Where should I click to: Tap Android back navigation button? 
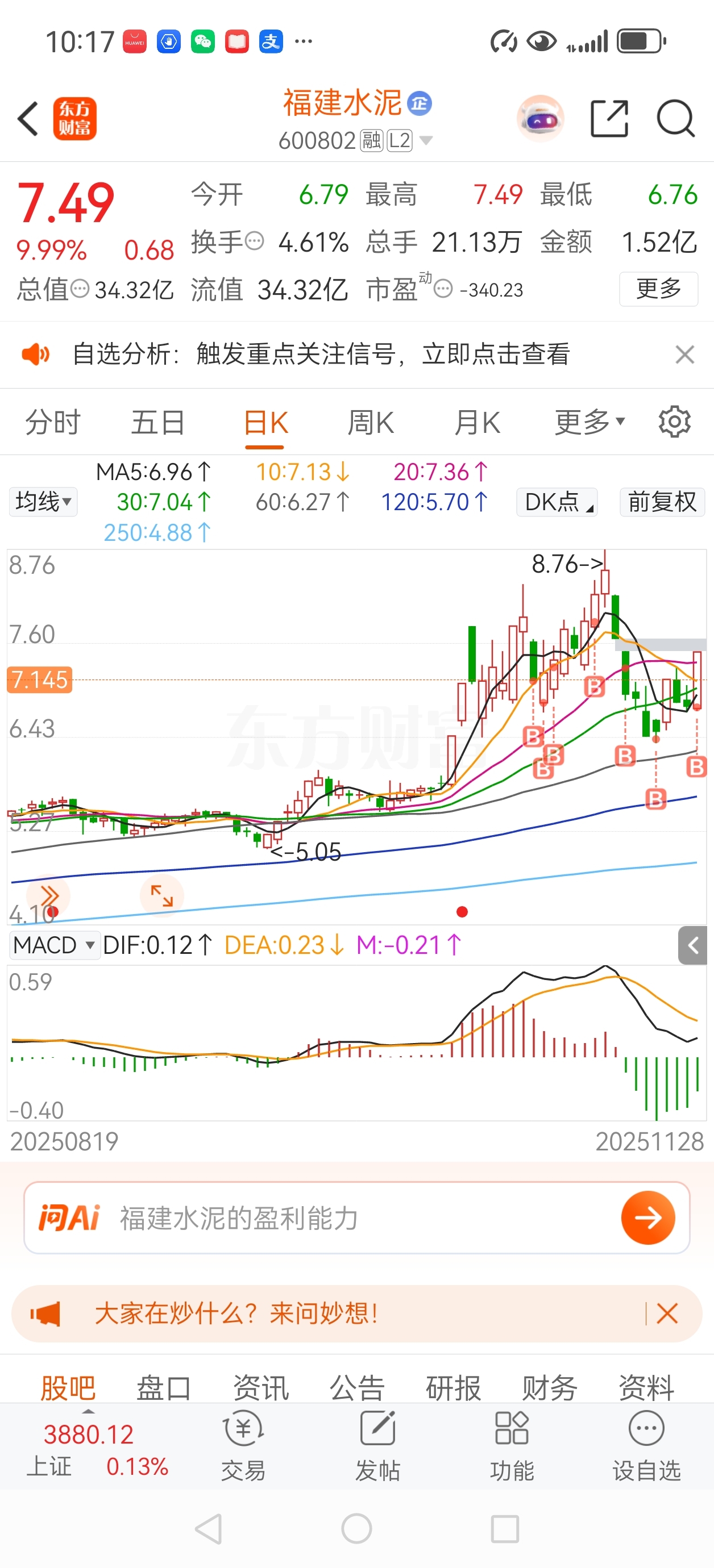click(209, 1528)
